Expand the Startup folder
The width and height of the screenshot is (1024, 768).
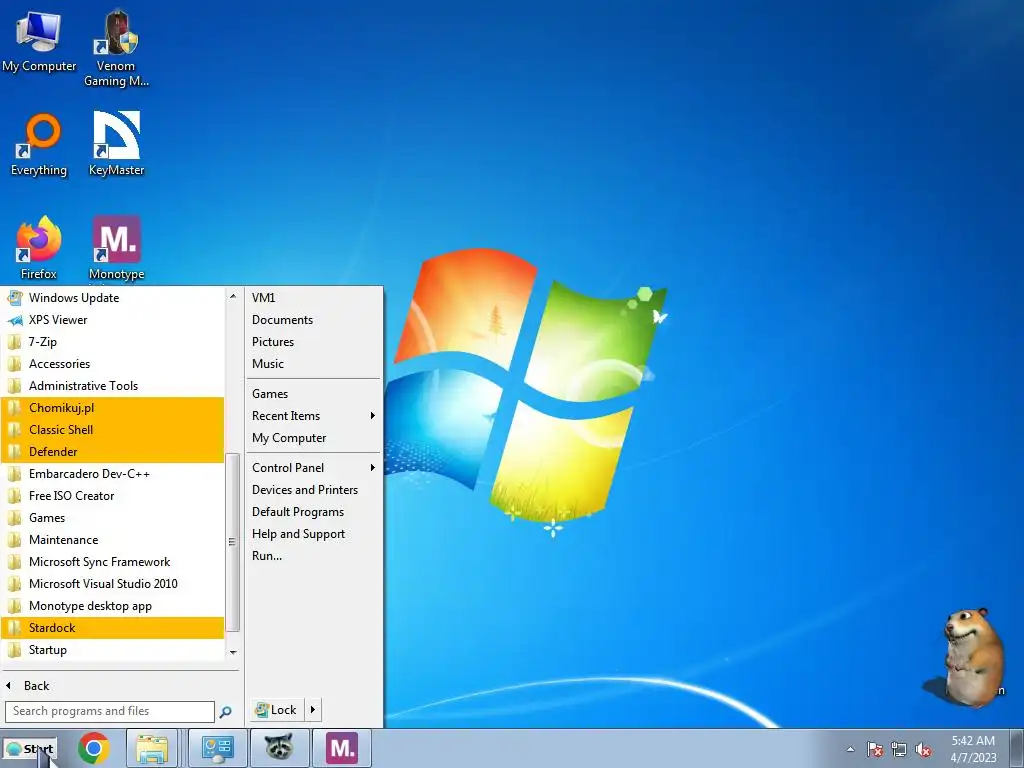pos(113,650)
